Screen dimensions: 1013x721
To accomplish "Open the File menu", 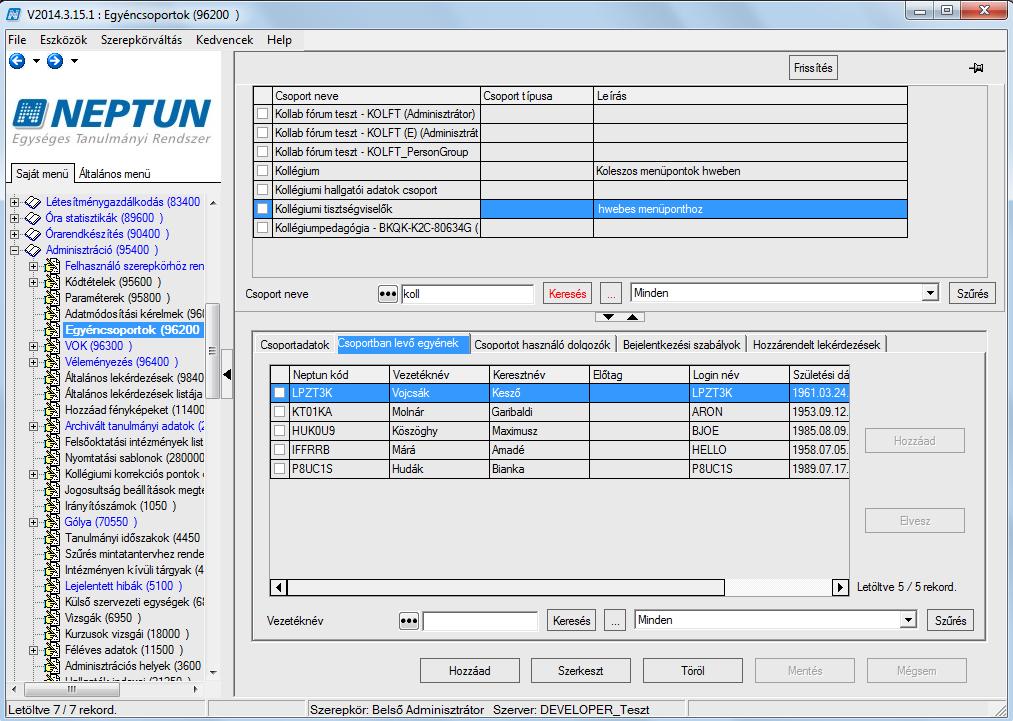I will 17,39.
